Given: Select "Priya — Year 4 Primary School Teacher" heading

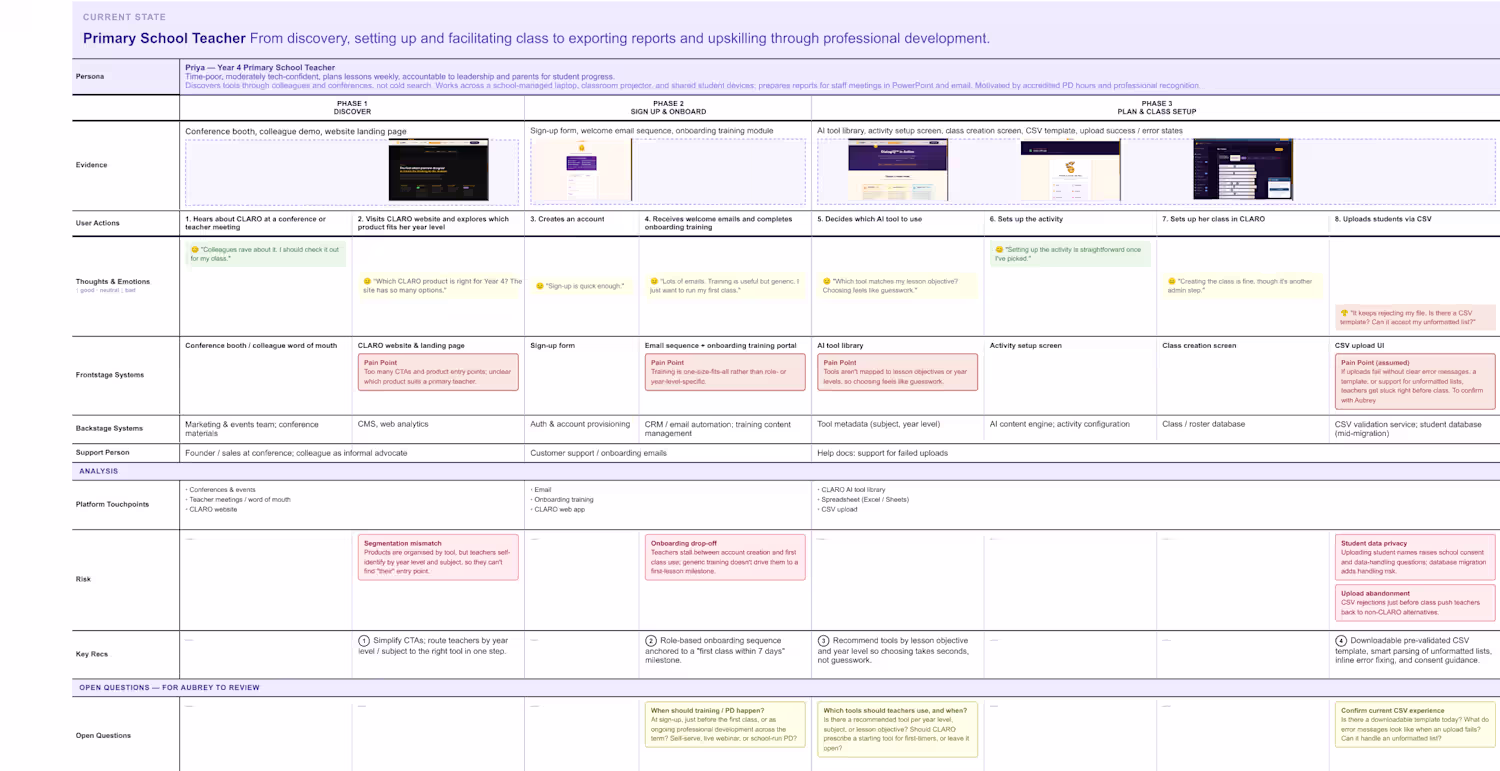Looking at the screenshot, I should (260, 68).
